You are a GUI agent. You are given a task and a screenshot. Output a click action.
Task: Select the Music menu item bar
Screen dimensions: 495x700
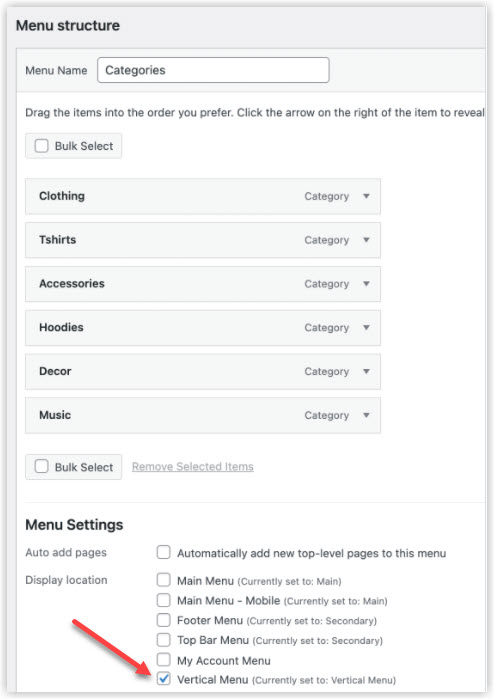pos(203,415)
